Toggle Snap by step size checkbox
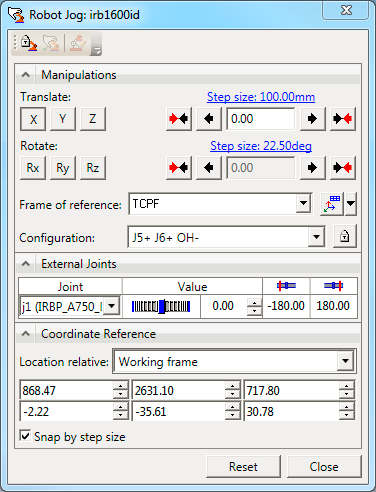 point(25,436)
